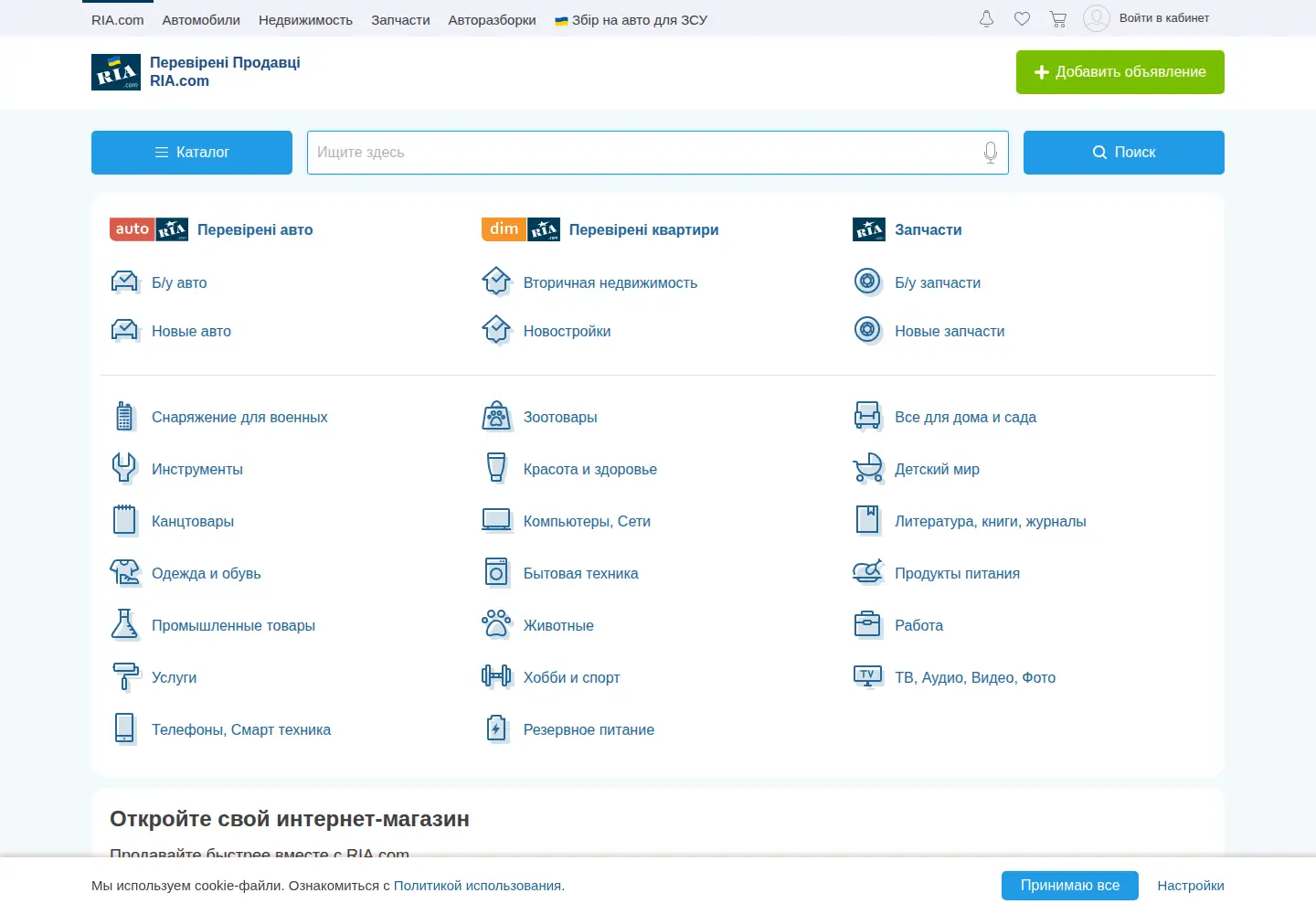Click Животные paw print icon
The width and height of the screenshot is (1316, 914).
497,625
